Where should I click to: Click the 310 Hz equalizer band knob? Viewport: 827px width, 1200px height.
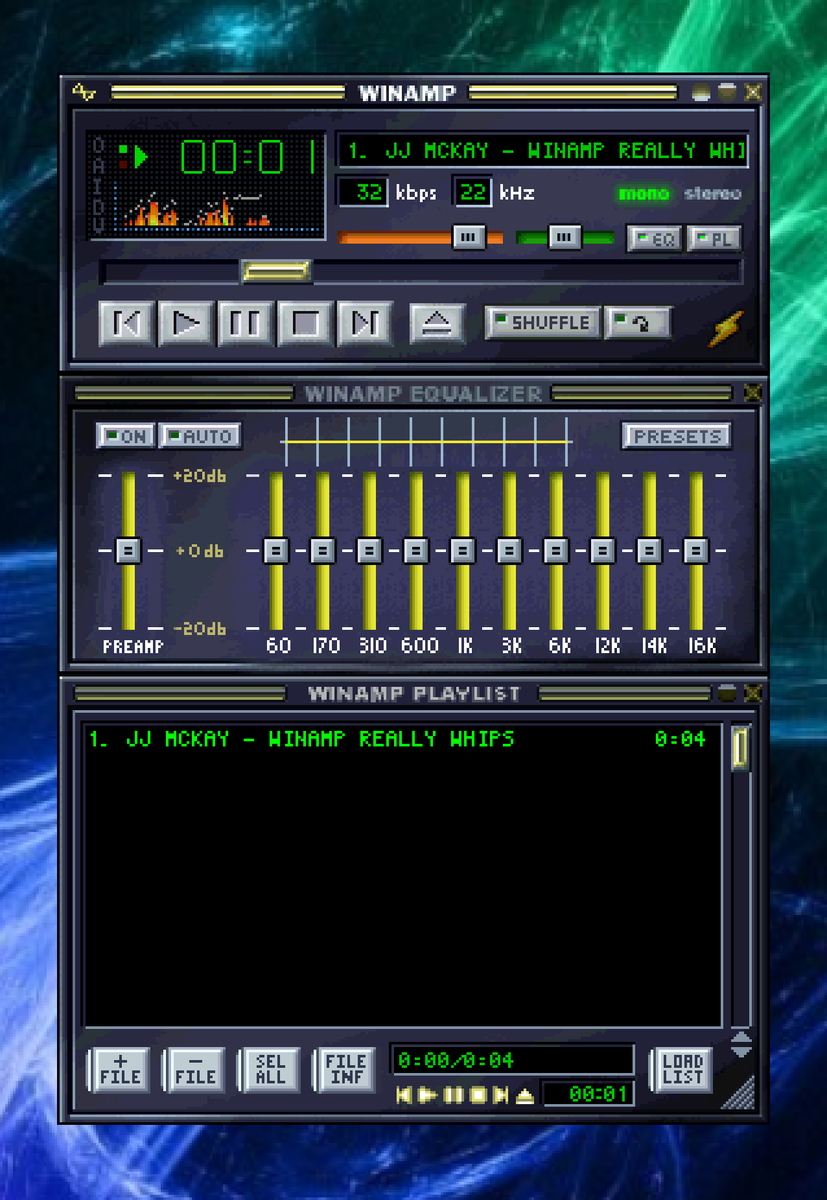pyautogui.click(x=369, y=550)
